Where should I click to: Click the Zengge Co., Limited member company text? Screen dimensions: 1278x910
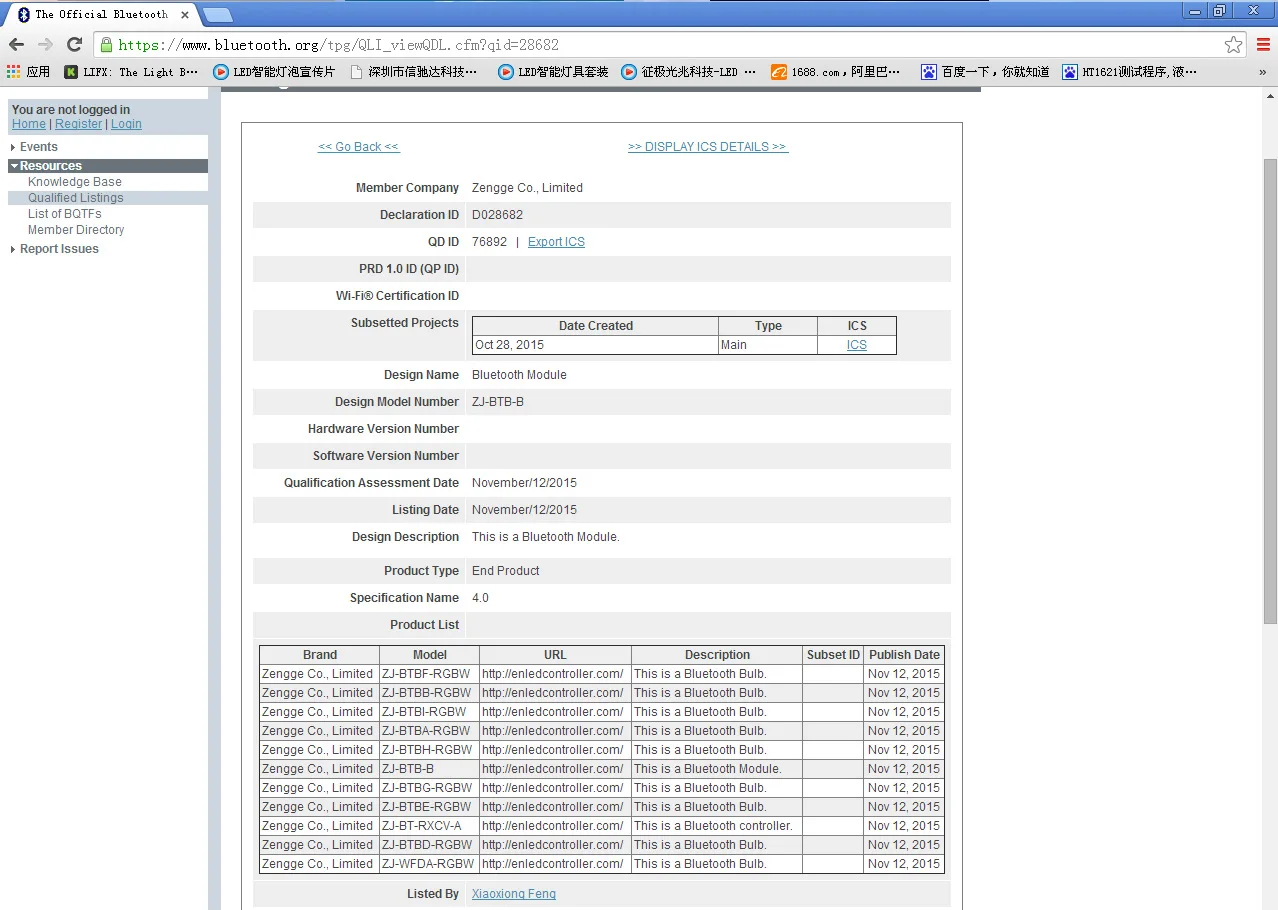point(527,188)
